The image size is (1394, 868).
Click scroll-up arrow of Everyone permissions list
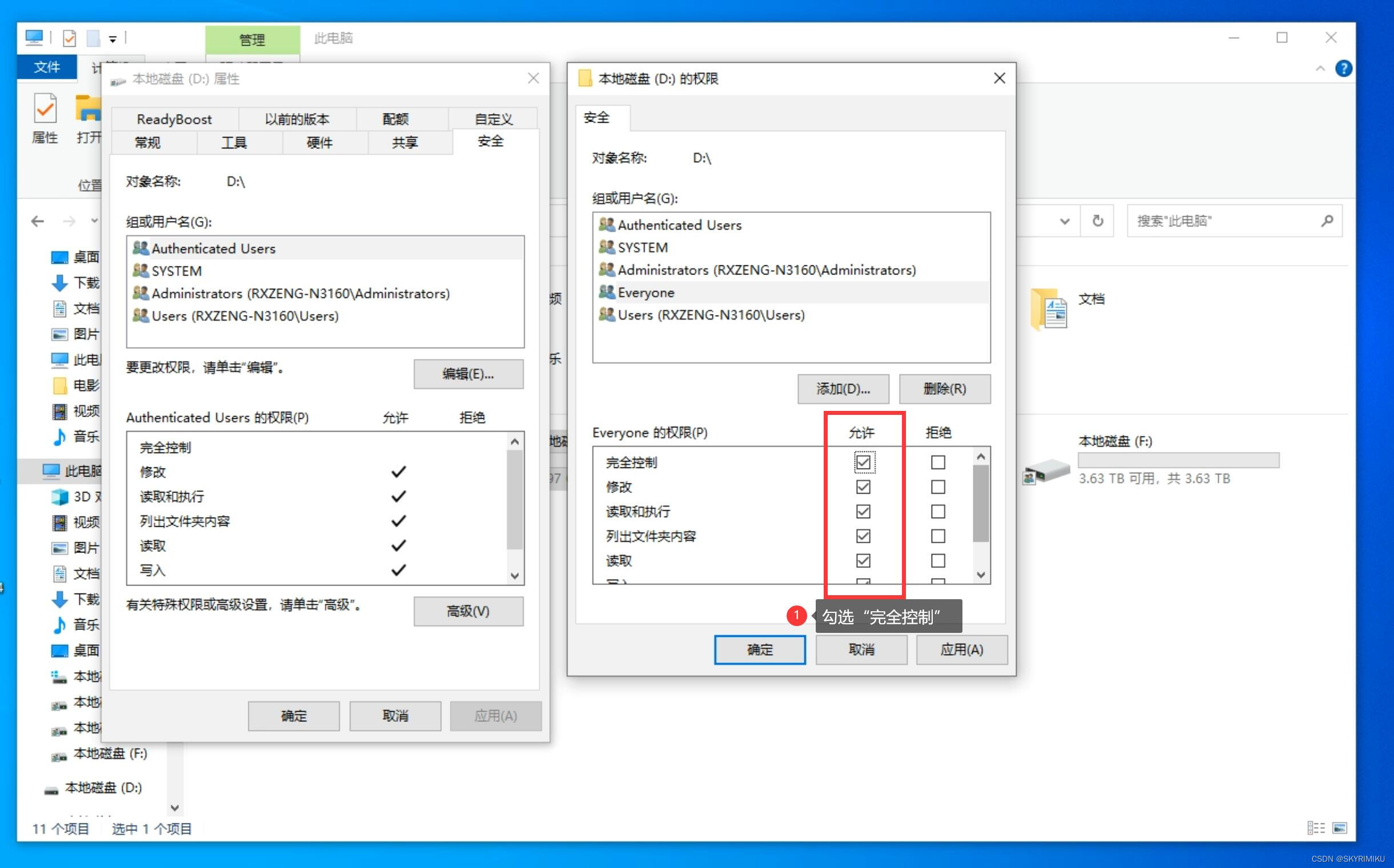[981, 457]
